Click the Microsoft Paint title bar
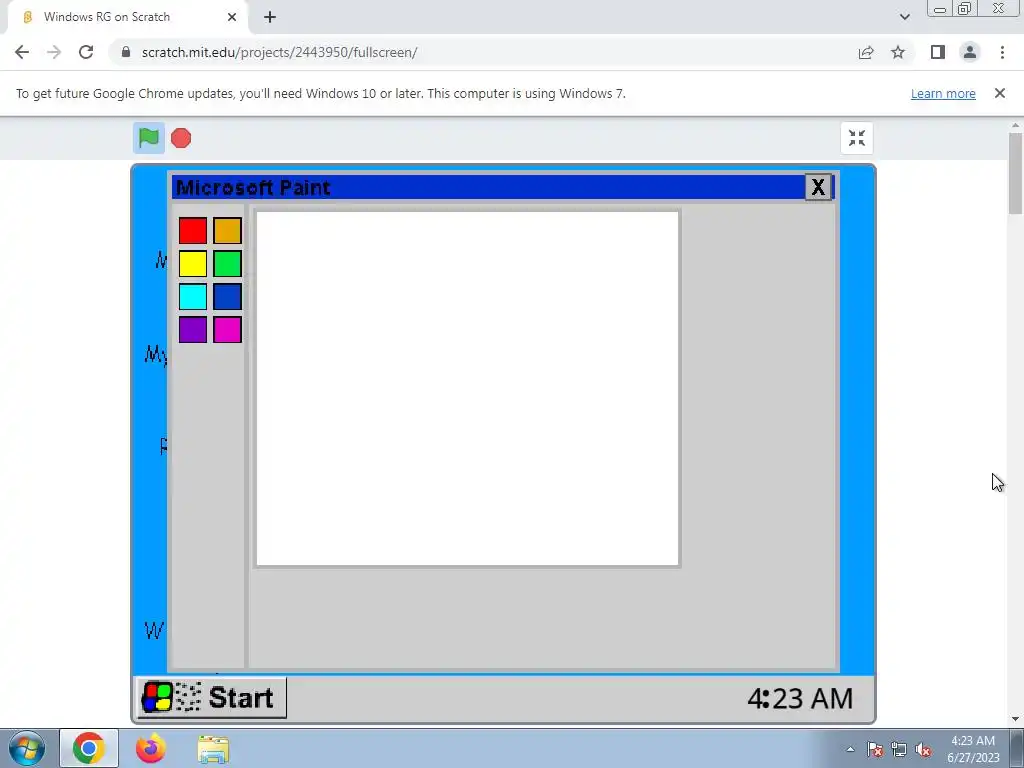 tap(488, 187)
